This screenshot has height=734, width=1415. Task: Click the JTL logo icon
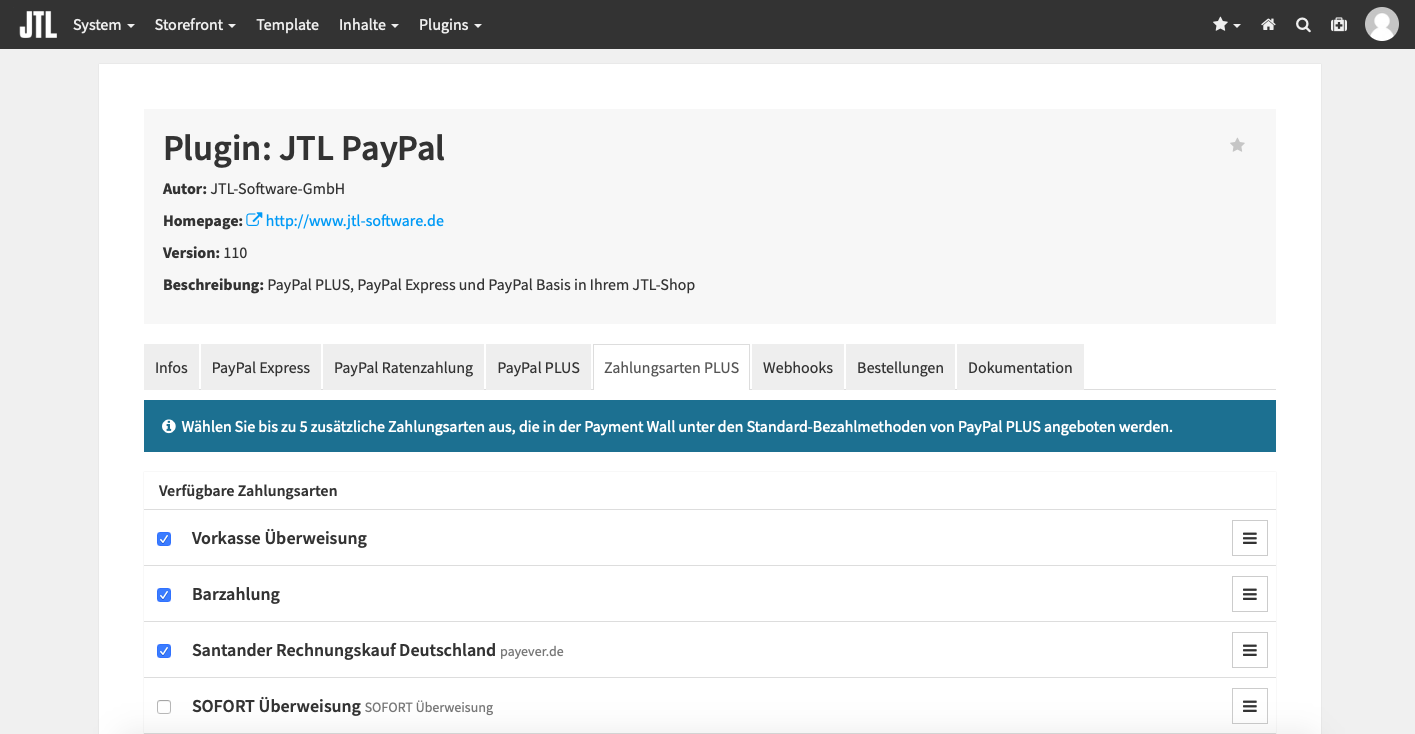38,24
